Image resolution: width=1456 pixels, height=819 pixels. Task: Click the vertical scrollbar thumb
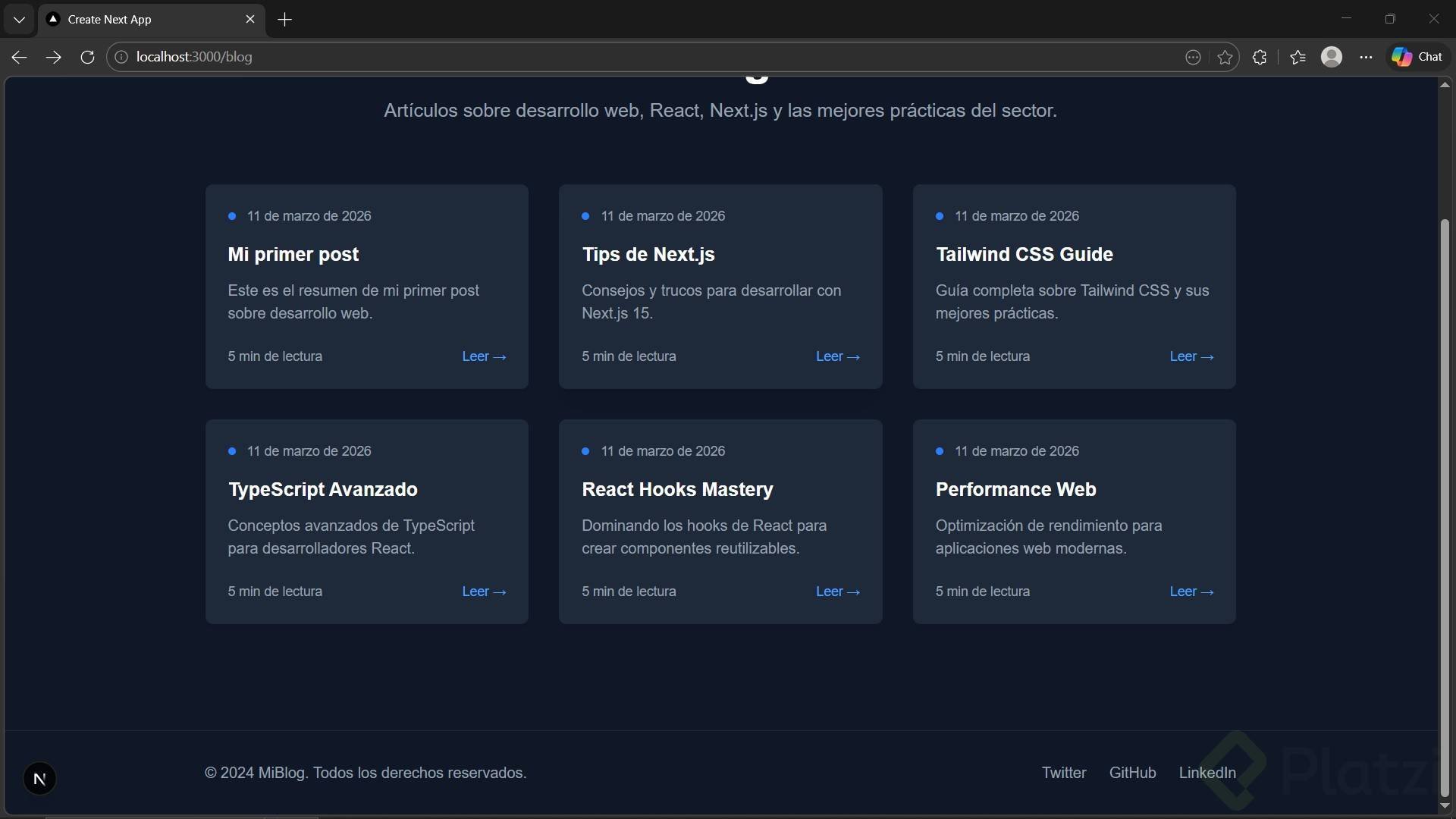tap(1445, 508)
